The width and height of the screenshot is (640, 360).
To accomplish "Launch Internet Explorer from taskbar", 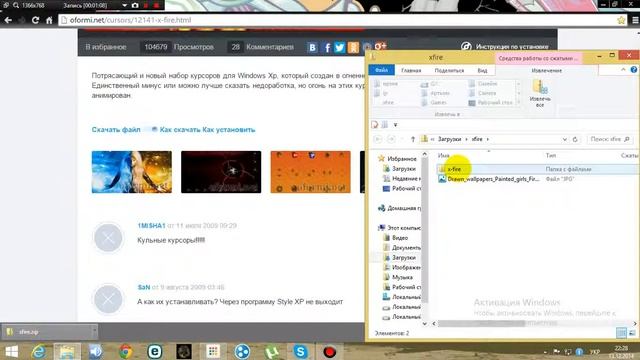I will 39,351.
